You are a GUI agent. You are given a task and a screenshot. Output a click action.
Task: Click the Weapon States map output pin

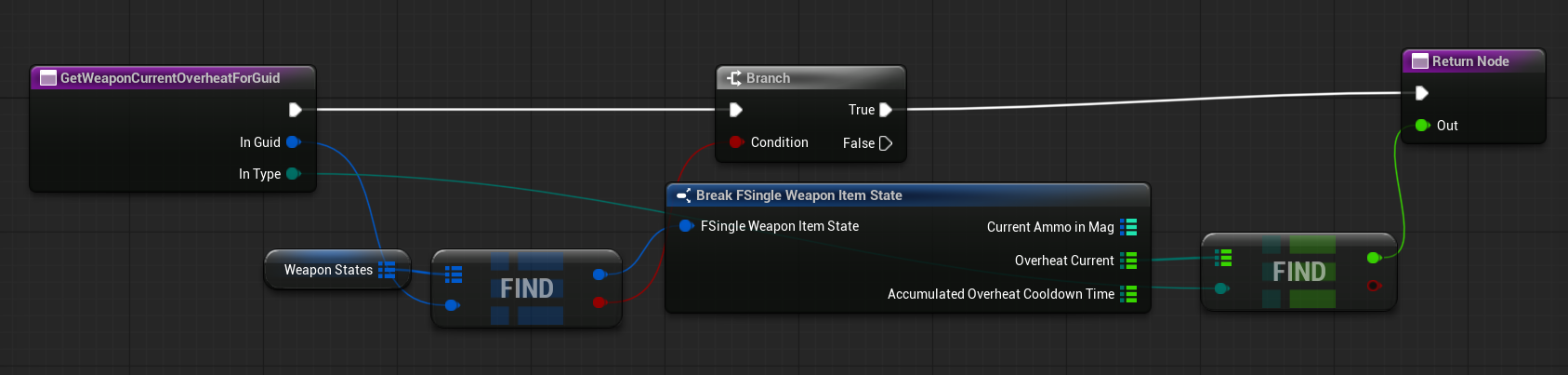coord(388,270)
